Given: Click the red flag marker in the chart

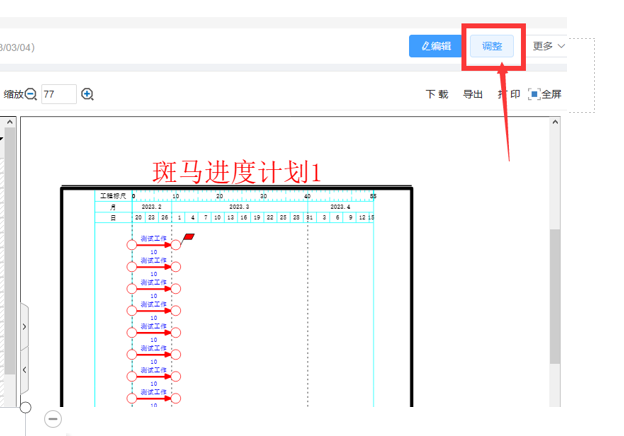Looking at the screenshot, I should point(188,237).
